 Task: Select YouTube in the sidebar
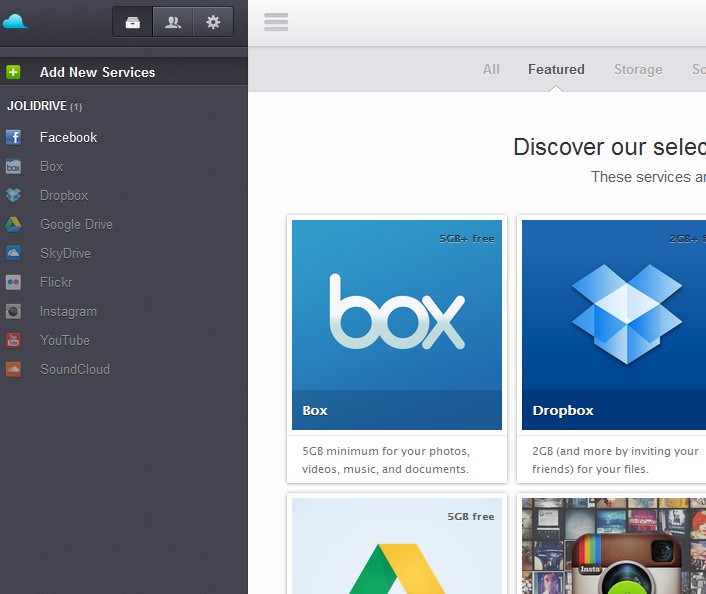(64, 340)
